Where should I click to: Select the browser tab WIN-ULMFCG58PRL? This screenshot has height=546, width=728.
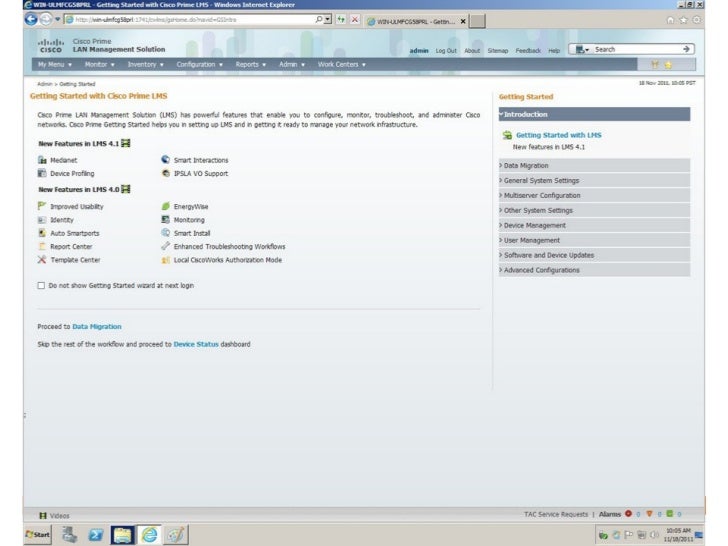416,21
